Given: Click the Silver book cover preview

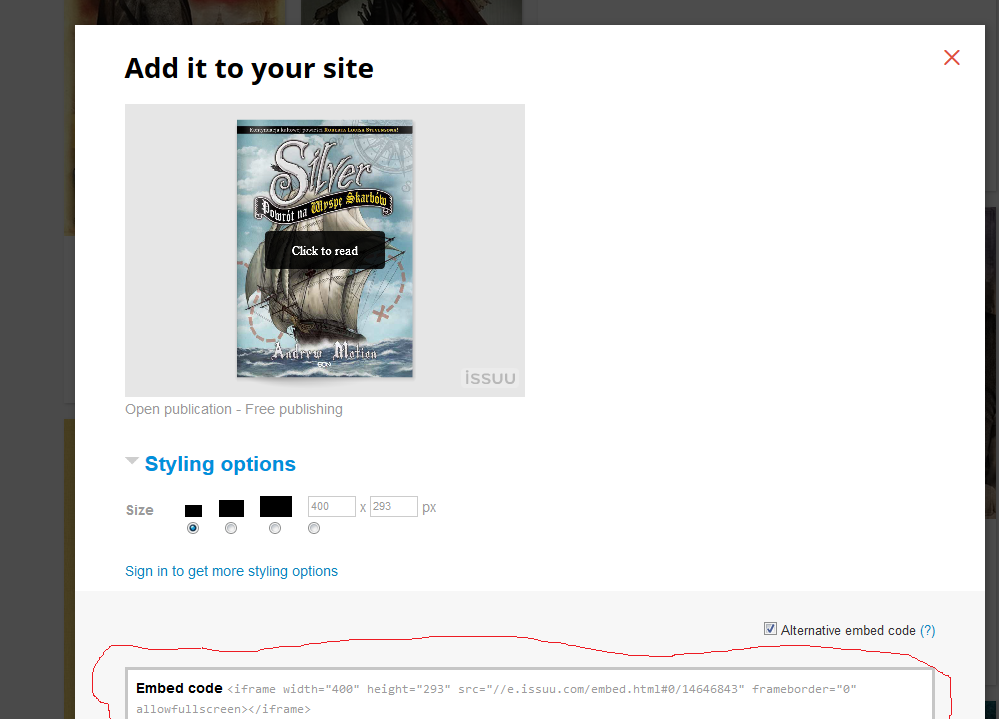Looking at the screenshot, I should (324, 248).
